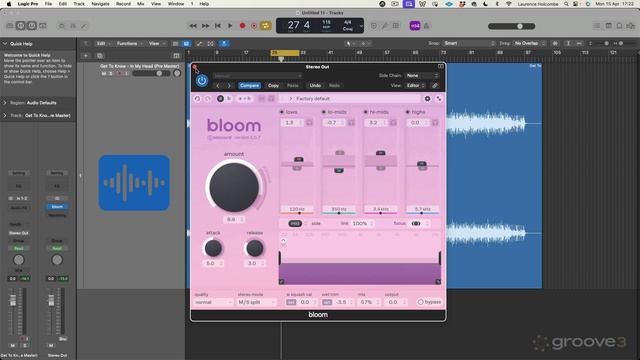Click the red record button
This screenshot has height=360, width=640.
pos(242,26)
